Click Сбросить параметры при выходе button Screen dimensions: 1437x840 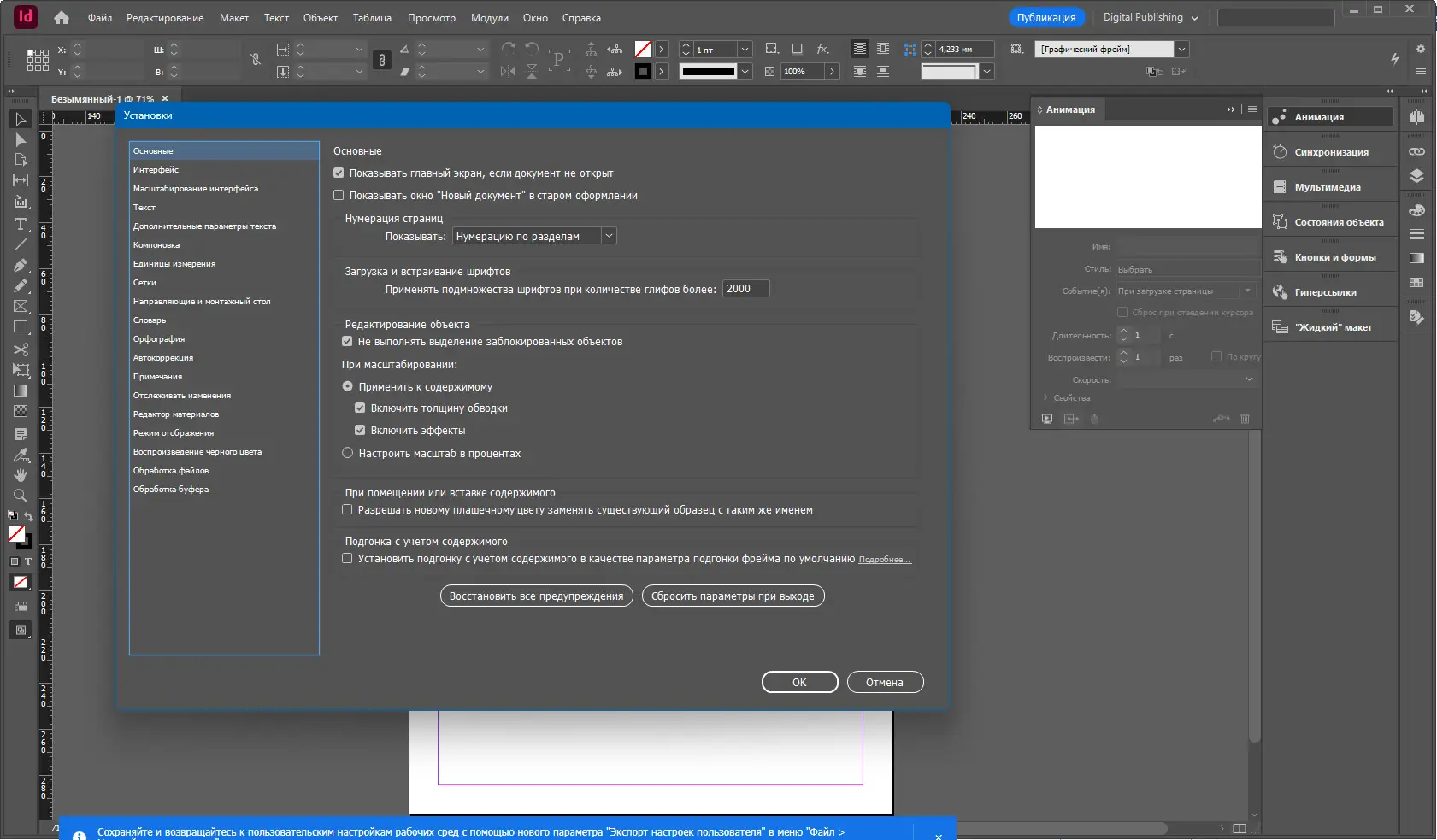point(733,596)
